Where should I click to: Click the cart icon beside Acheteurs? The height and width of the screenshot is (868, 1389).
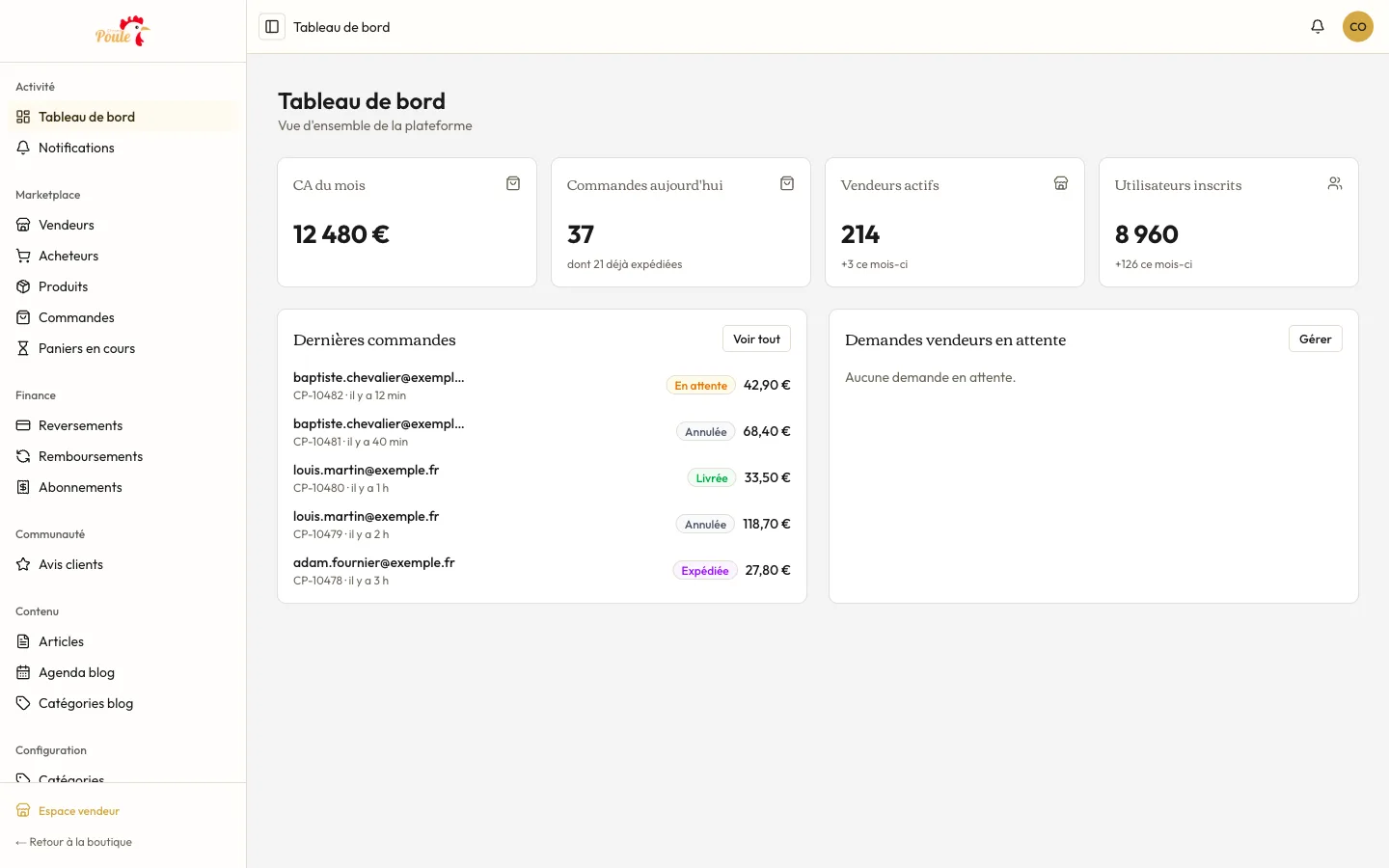pyautogui.click(x=23, y=256)
